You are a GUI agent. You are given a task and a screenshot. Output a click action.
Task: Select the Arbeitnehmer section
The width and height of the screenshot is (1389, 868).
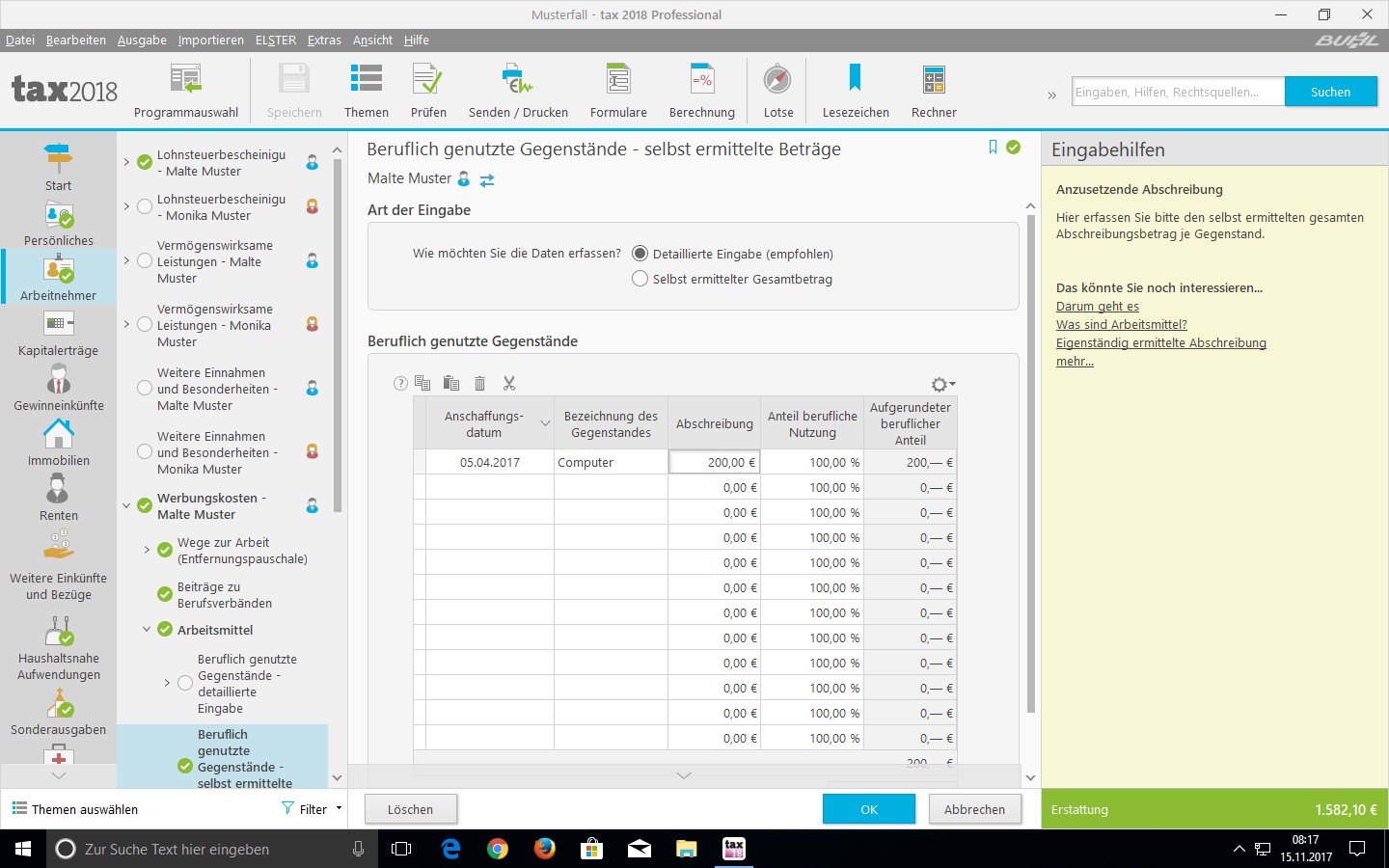(x=59, y=278)
